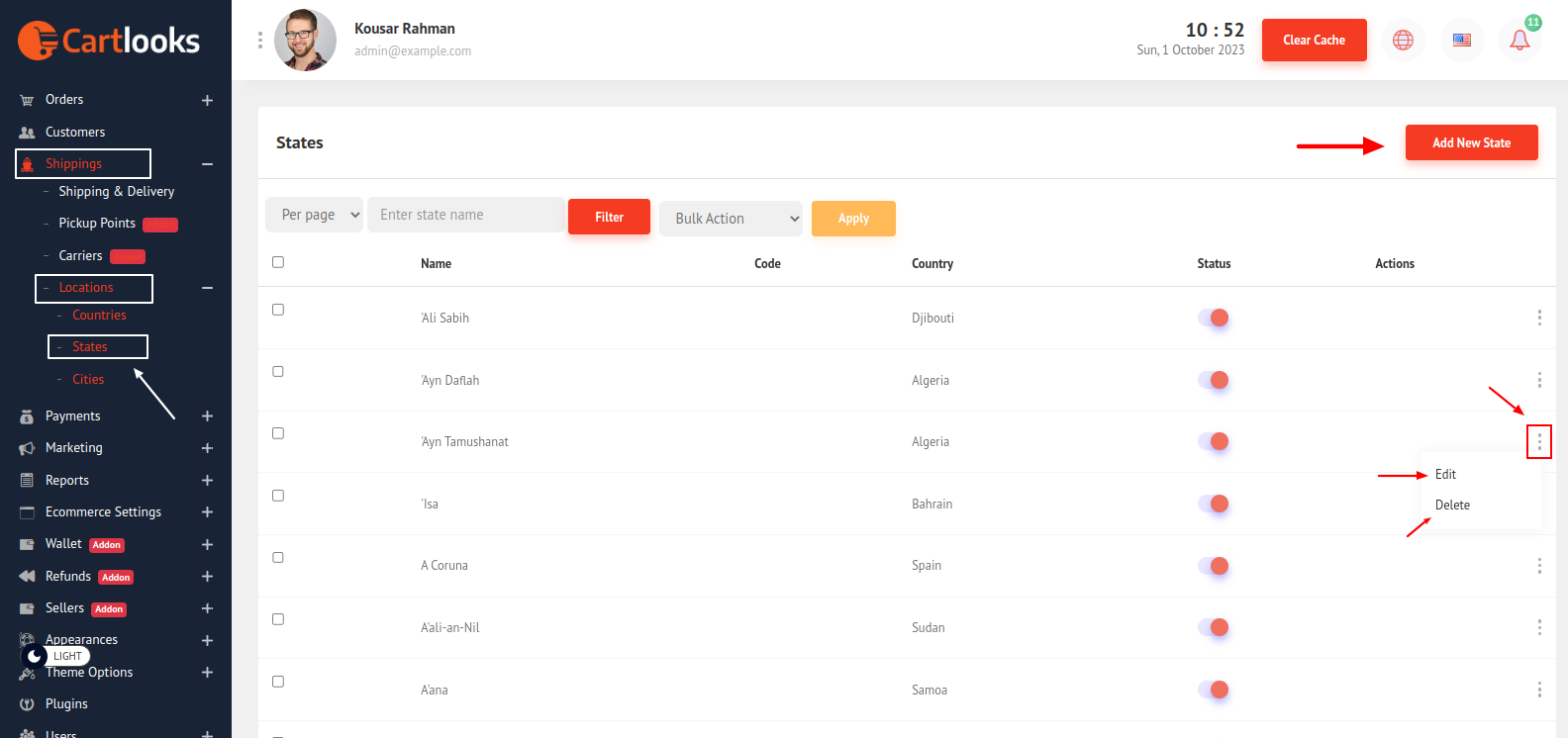Choose Delete from the row actions menu
The width and height of the screenshot is (1568, 738).
[1452, 506]
